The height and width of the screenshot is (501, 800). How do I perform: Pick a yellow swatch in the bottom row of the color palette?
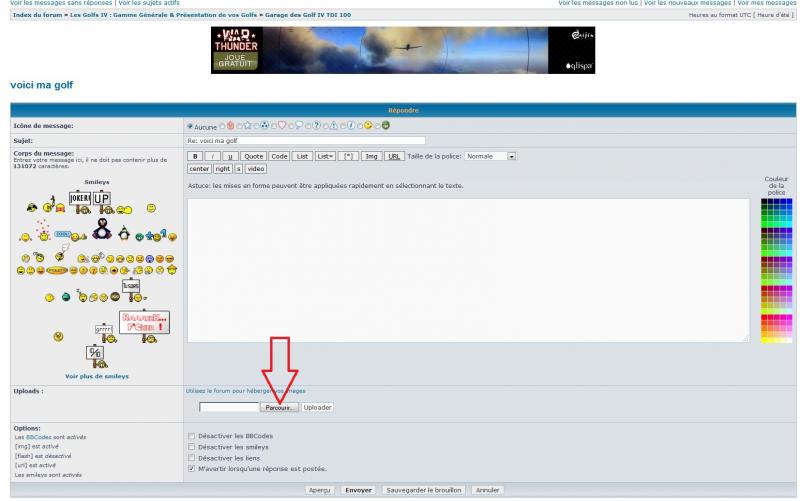click(x=764, y=340)
